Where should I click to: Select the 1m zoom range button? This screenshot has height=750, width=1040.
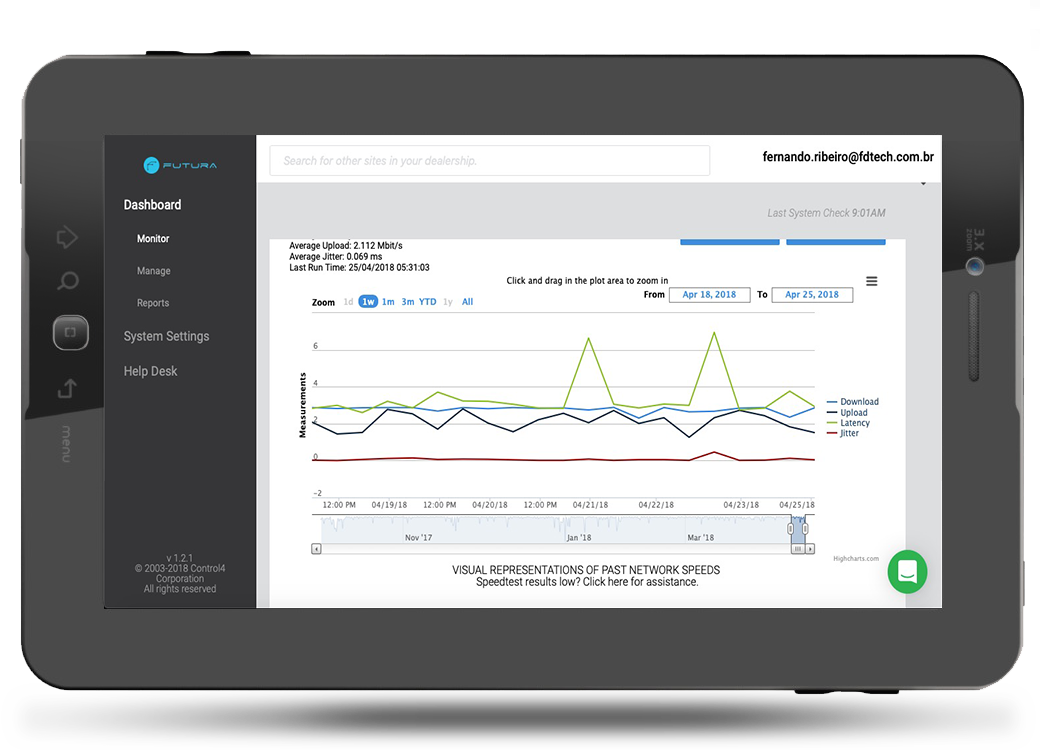pos(388,302)
